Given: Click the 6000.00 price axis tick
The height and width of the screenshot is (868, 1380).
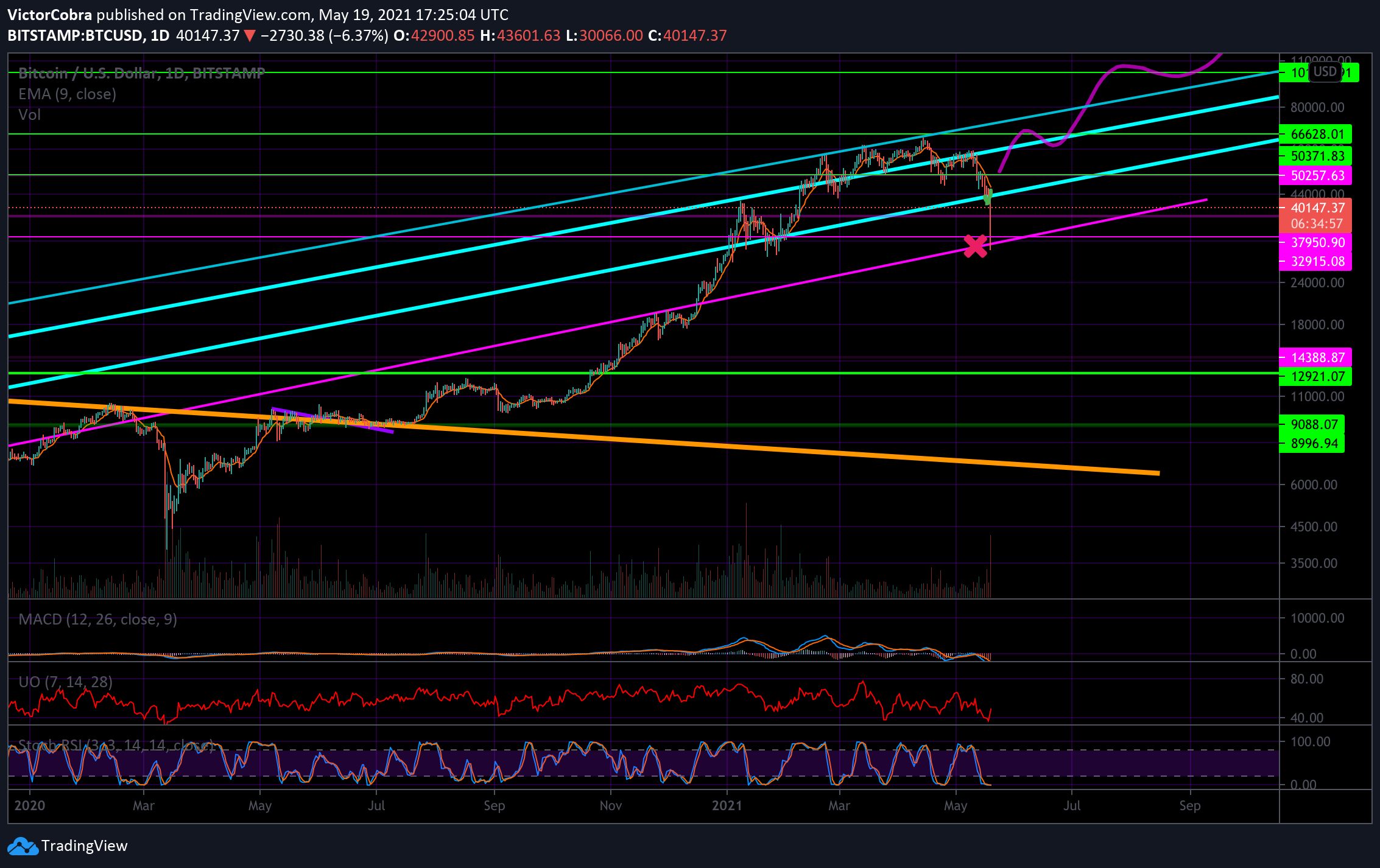Looking at the screenshot, I should [1314, 485].
